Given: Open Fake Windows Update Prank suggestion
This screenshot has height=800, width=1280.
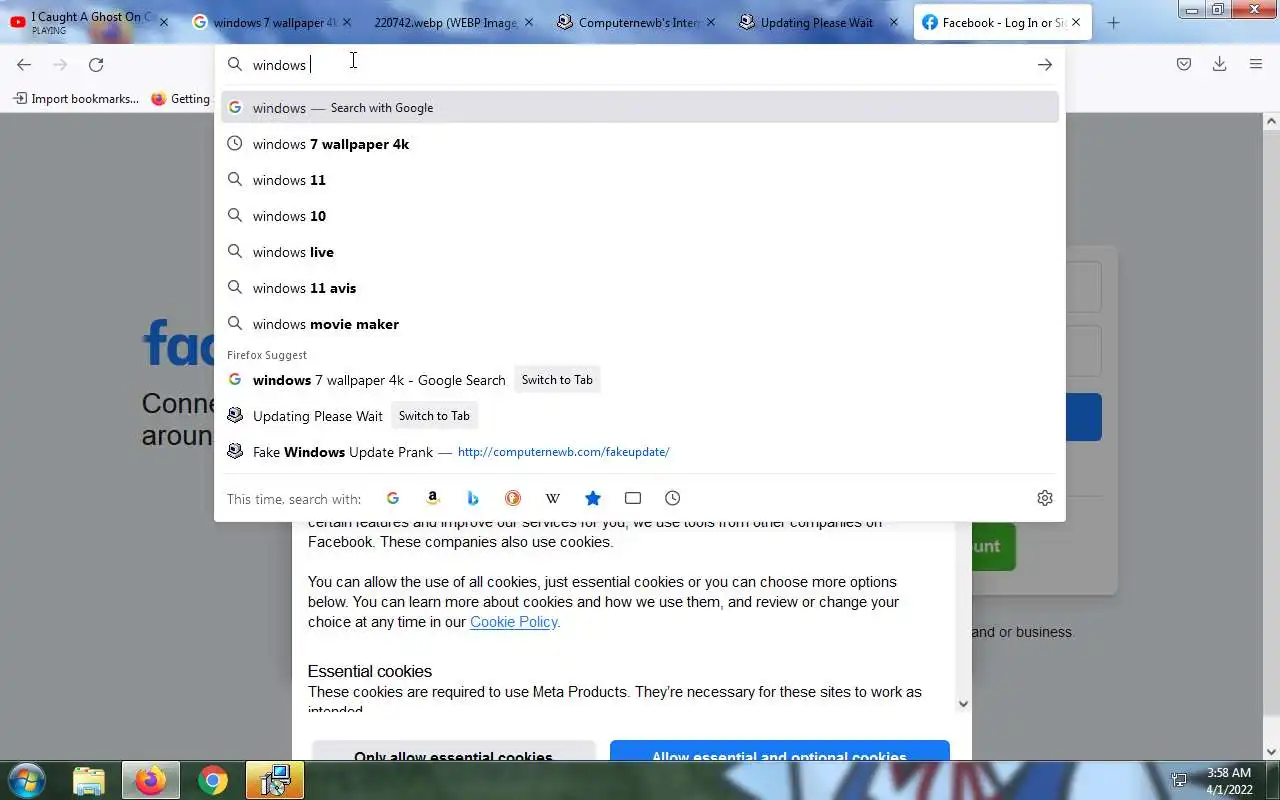Looking at the screenshot, I should pyautogui.click(x=640, y=452).
